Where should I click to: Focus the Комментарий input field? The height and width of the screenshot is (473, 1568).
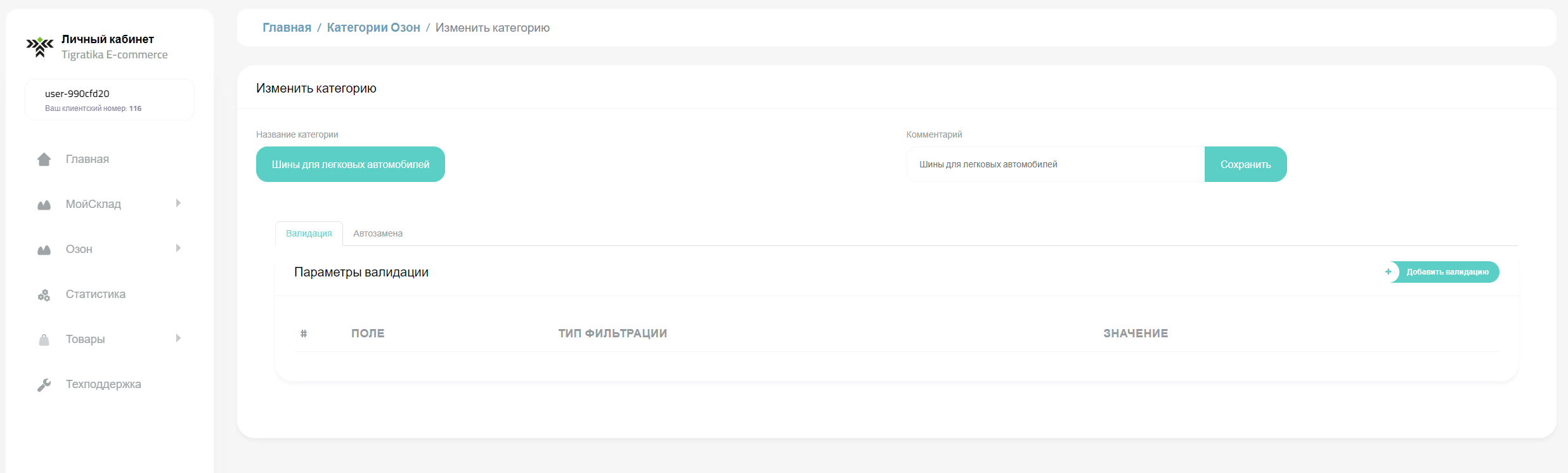point(1056,164)
